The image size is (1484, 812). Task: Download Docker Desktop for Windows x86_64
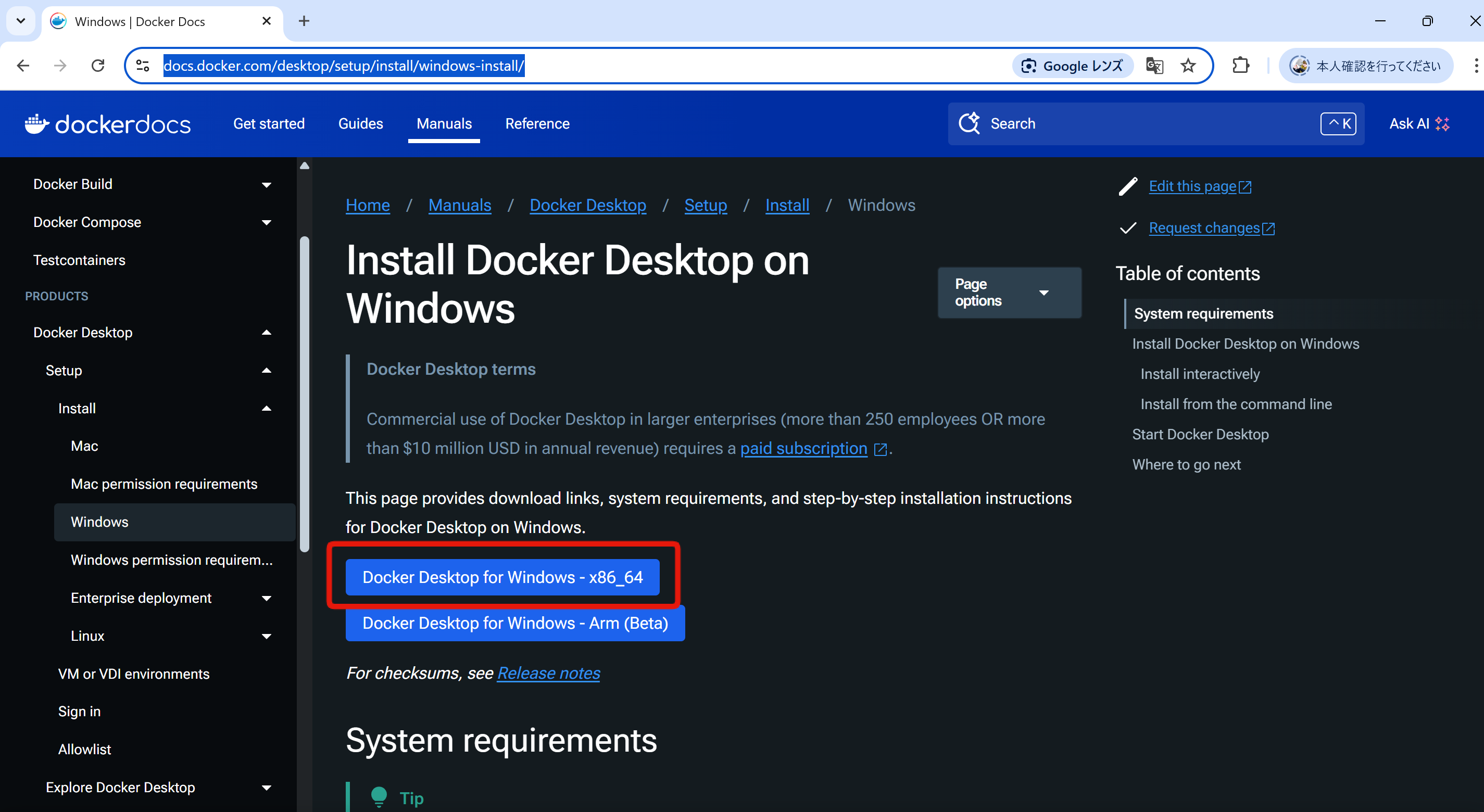tap(502, 577)
